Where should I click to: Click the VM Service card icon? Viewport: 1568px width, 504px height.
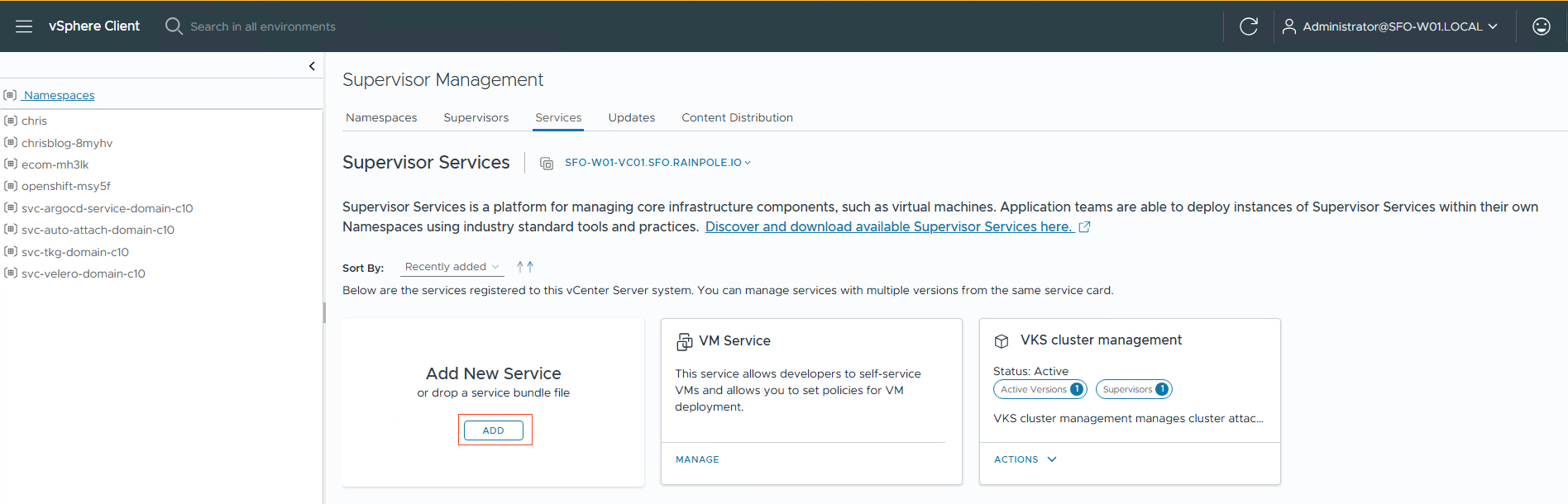(685, 341)
